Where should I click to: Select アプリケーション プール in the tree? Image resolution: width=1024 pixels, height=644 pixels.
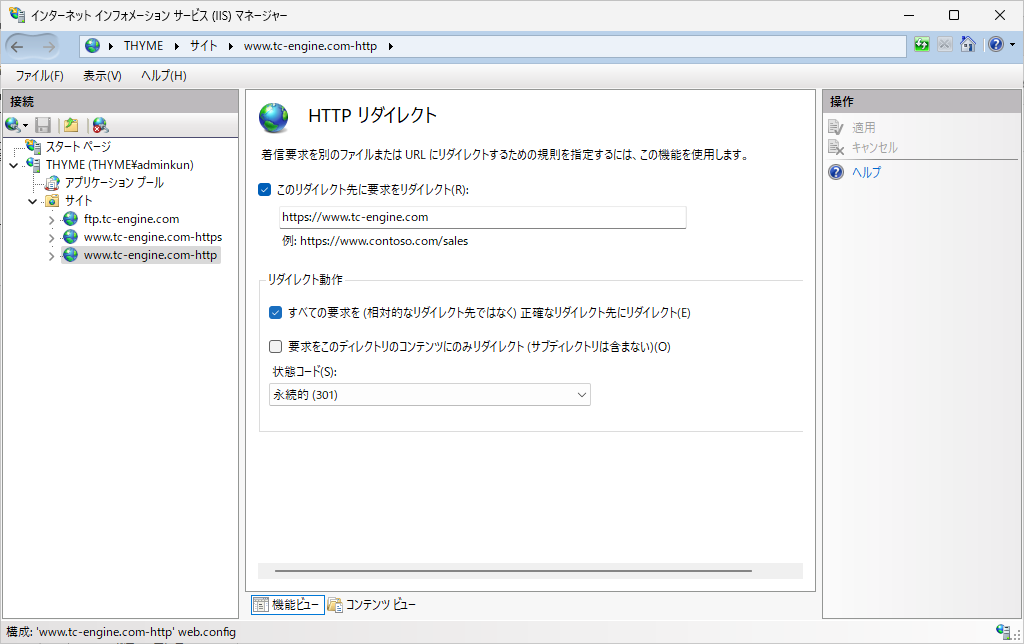(x=114, y=183)
